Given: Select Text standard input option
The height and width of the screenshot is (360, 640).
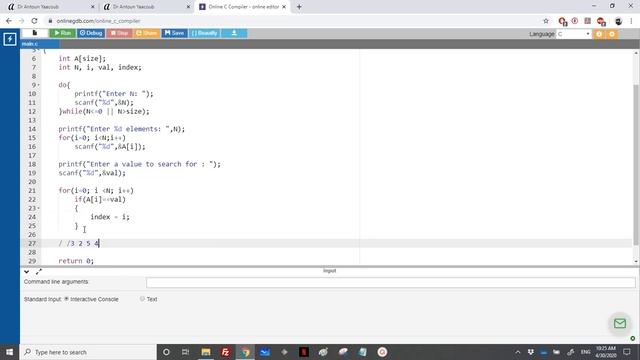Looking at the screenshot, I should tap(142, 299).
